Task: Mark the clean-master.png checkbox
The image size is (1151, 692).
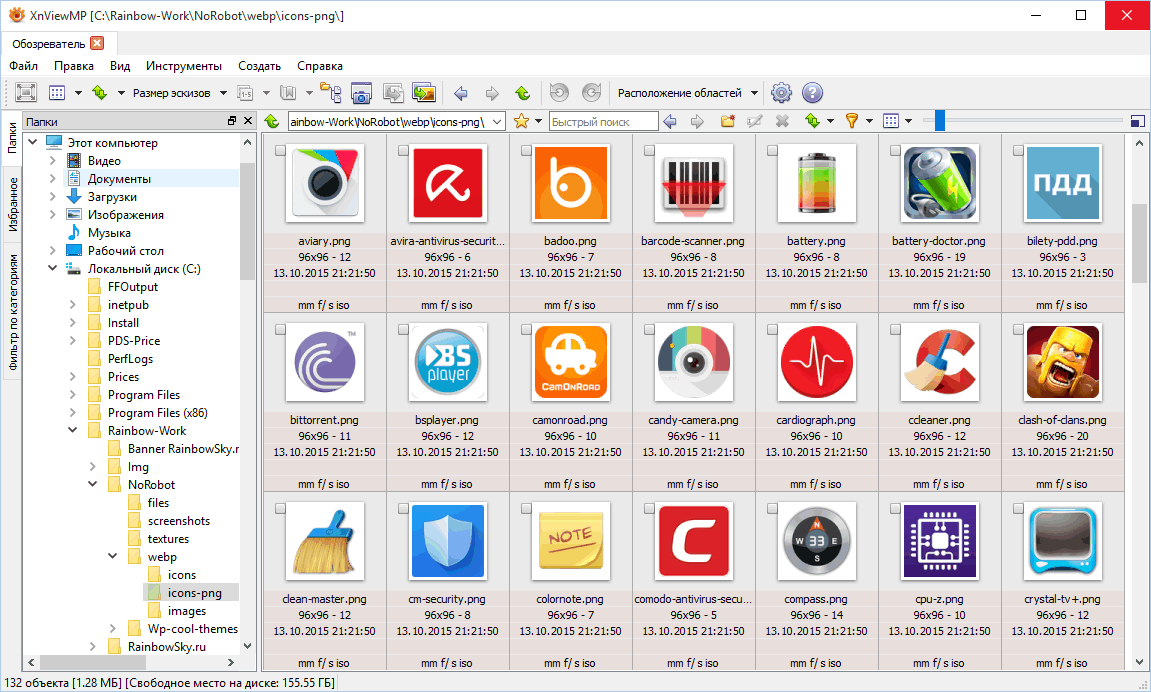Action: point(280,509)
